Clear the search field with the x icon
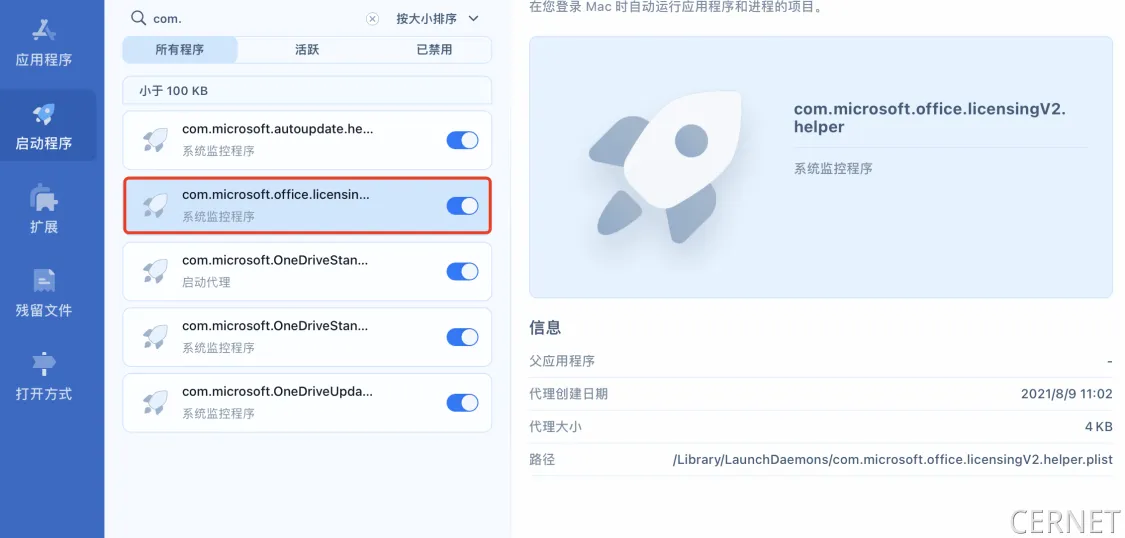The image size is (1125, 538). click(372, 19)
